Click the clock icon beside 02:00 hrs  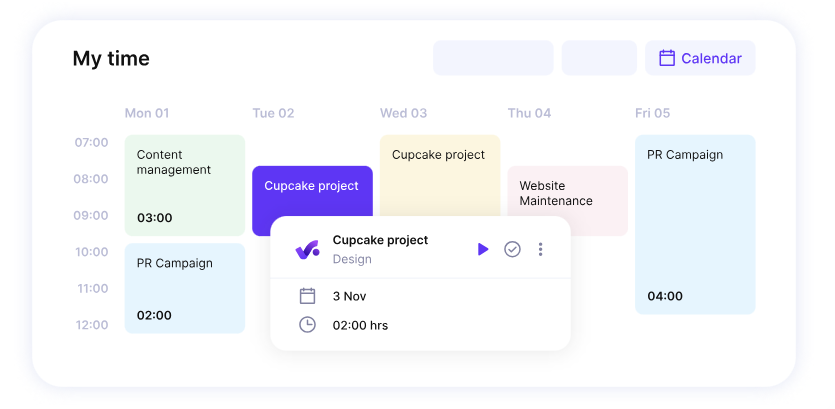click(307, 325)
